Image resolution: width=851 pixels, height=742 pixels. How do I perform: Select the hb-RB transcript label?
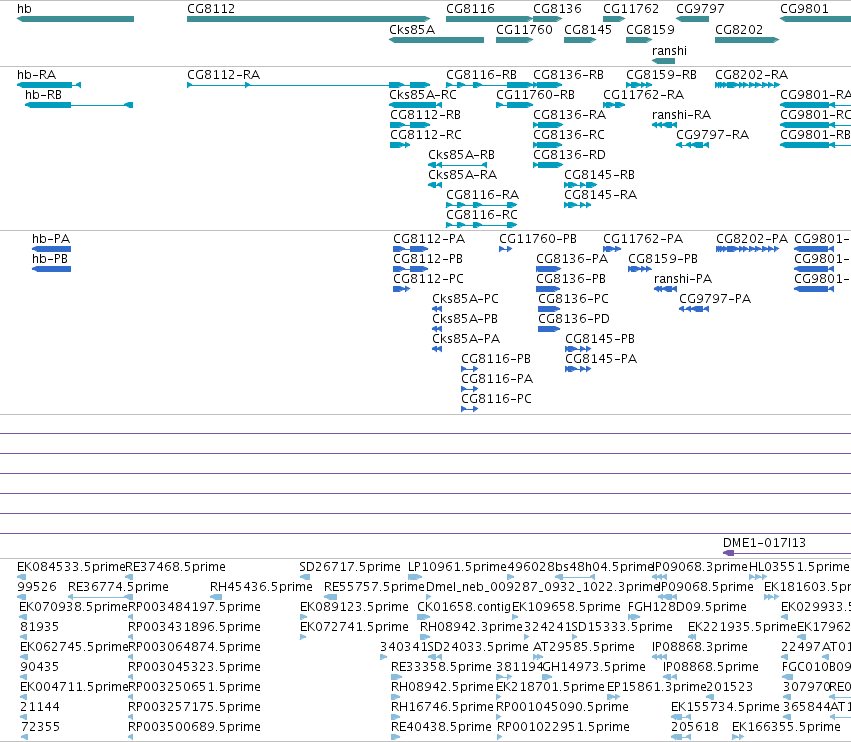tap(43, 94)
